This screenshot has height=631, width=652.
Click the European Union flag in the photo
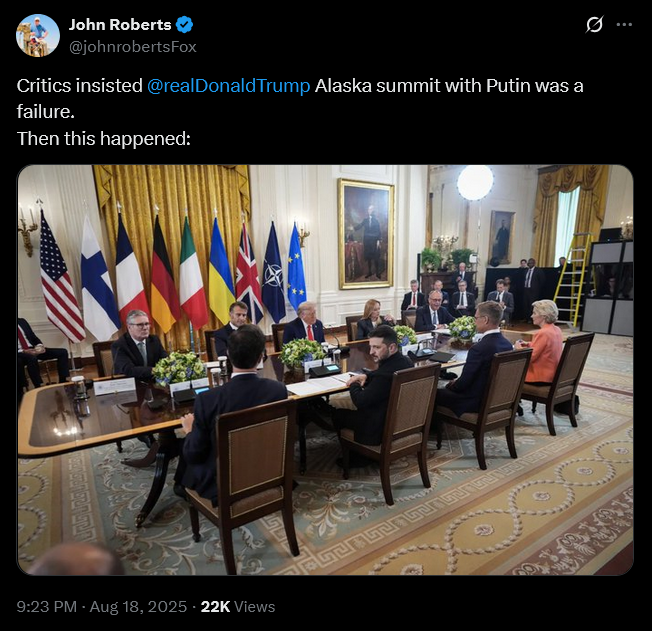click(296, 267)
